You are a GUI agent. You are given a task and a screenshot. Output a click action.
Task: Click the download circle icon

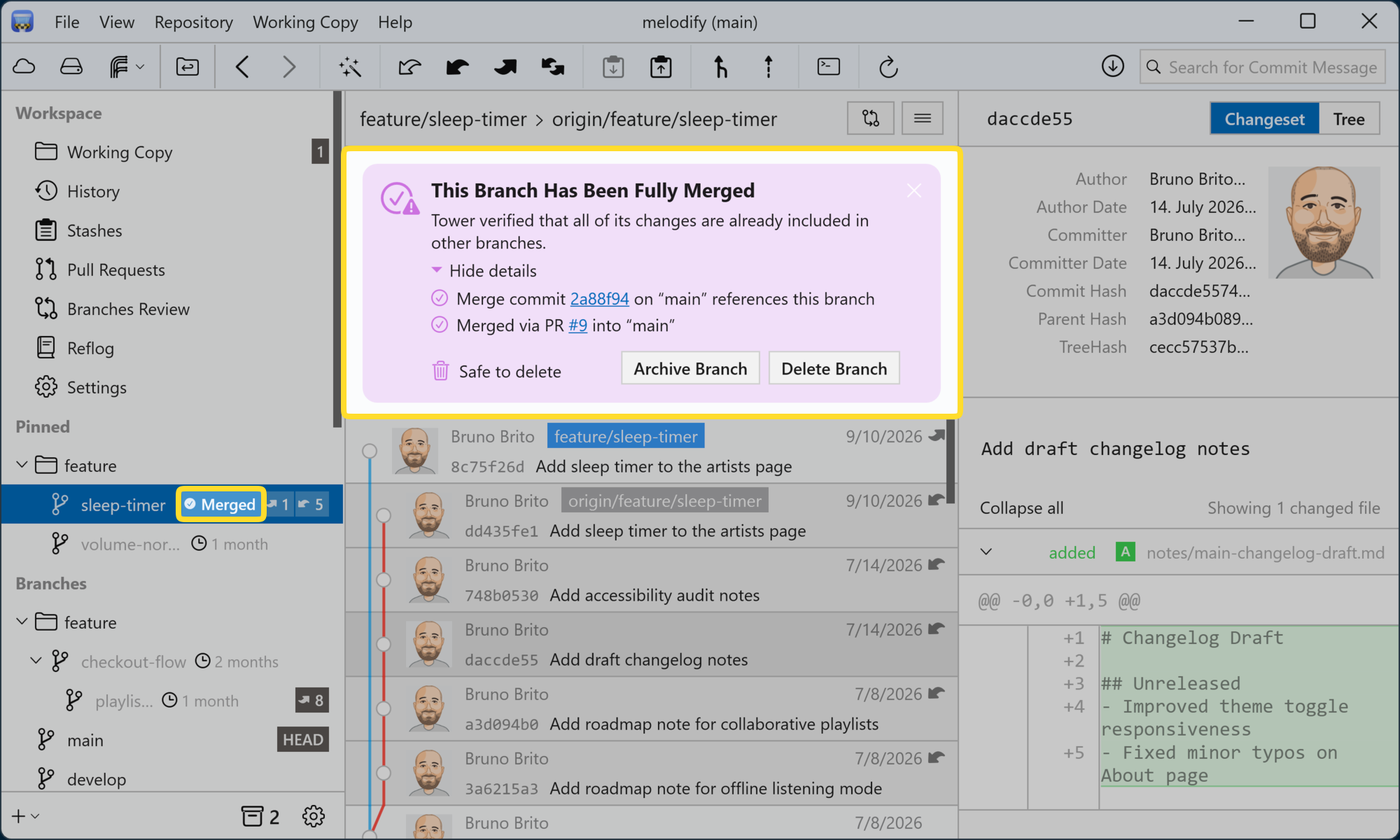pos(1113,66)
